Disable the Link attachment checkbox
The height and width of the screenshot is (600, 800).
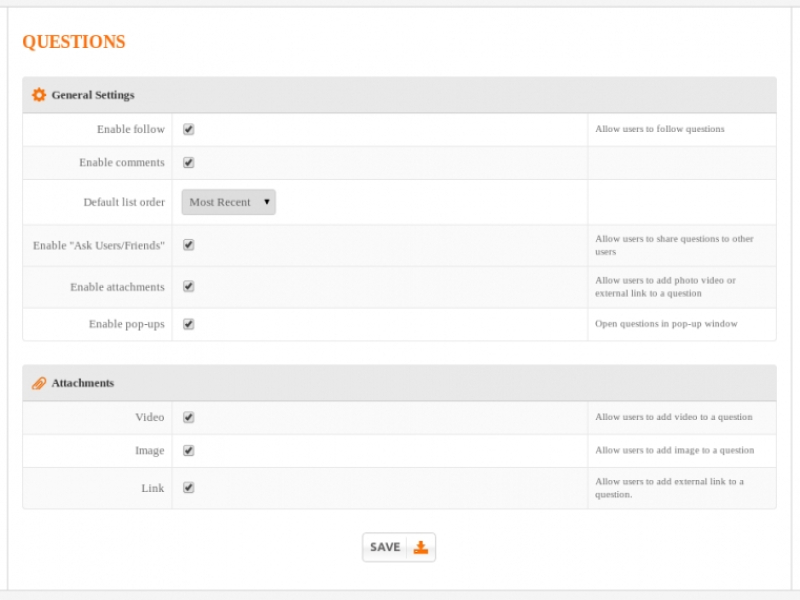tap(188, 488)
